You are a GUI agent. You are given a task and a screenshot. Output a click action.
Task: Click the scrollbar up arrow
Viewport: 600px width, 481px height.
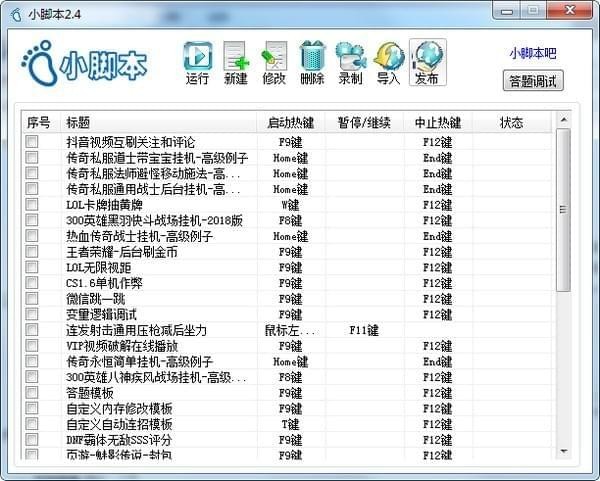click(563, 120)
